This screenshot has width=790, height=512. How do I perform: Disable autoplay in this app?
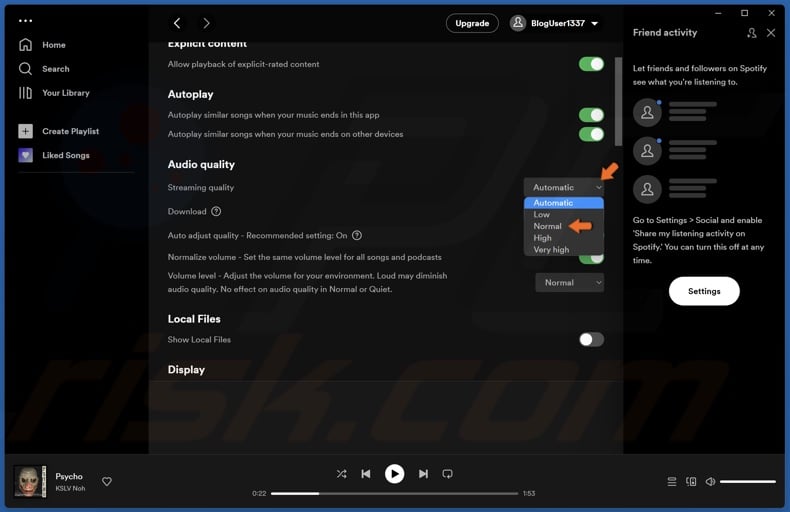[x=591, y=115]
